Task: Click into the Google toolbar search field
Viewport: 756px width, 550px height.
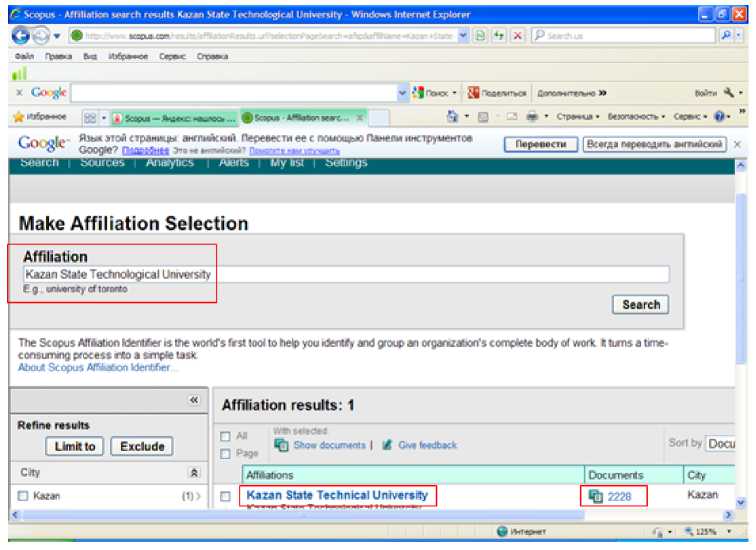Action: pyautogui.click(x=234, y=93)
